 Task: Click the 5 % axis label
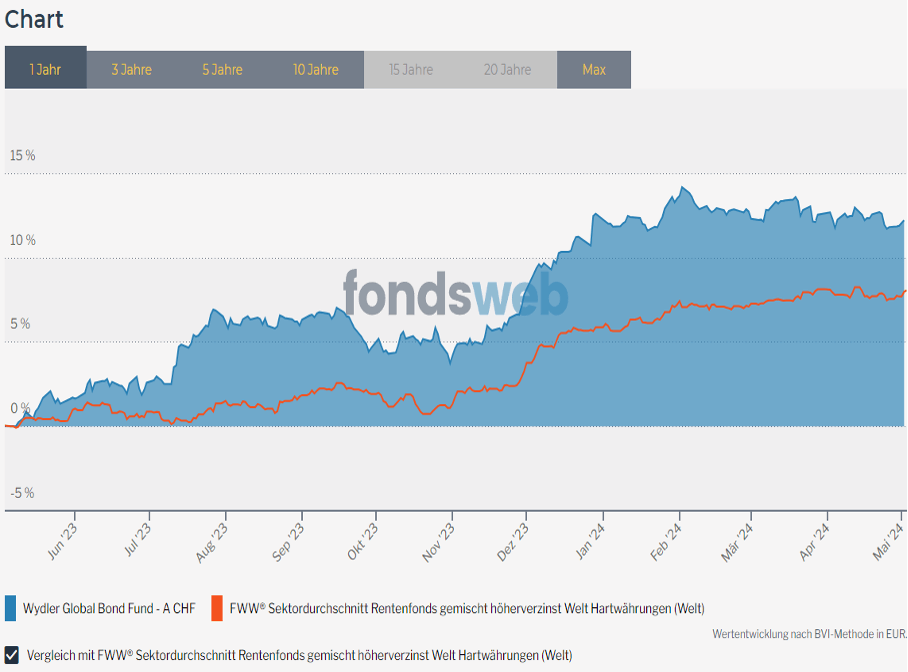pos(20,324)
